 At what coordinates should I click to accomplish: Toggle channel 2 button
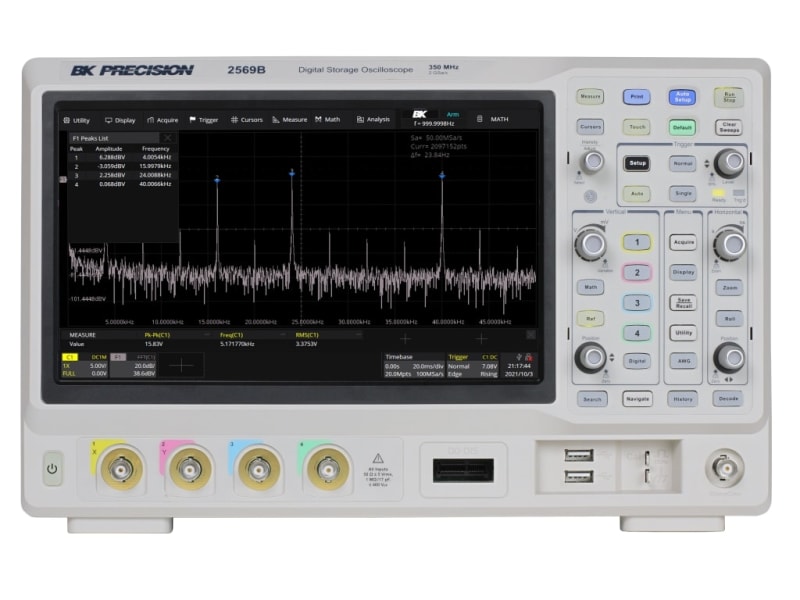637,272
